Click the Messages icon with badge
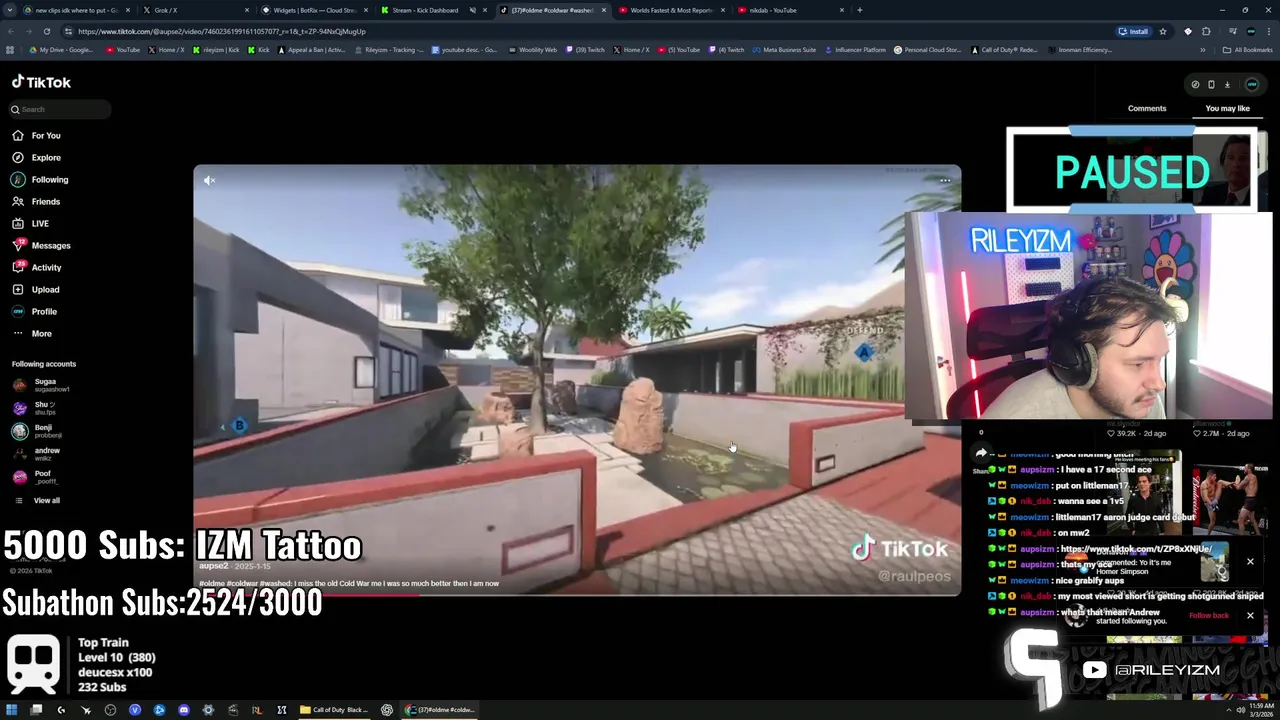1280x720 pixels. 18,245
